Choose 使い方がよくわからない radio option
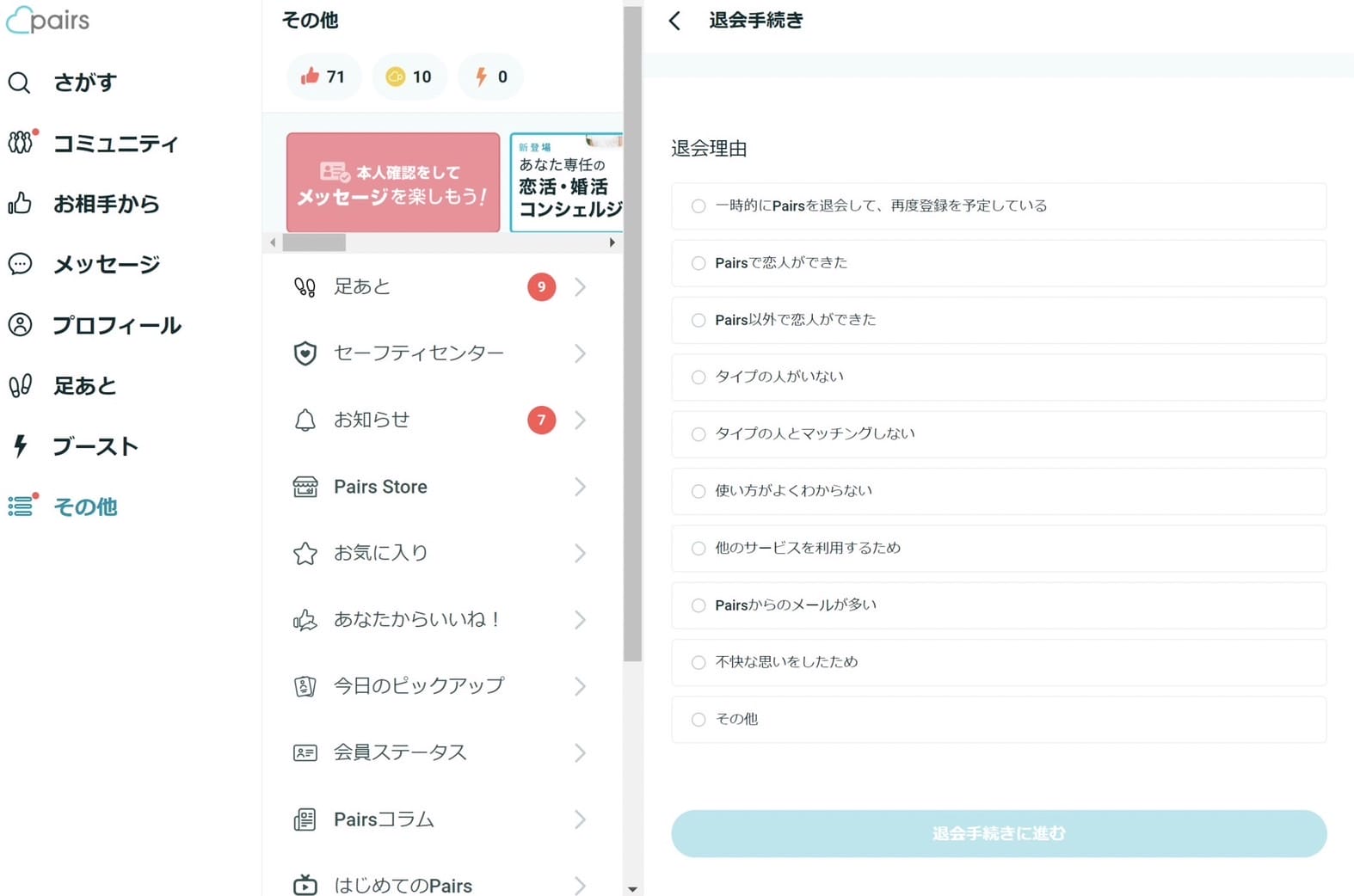Image resolution: width=1354 pixels, height=896 pixels. coord(699,491)
